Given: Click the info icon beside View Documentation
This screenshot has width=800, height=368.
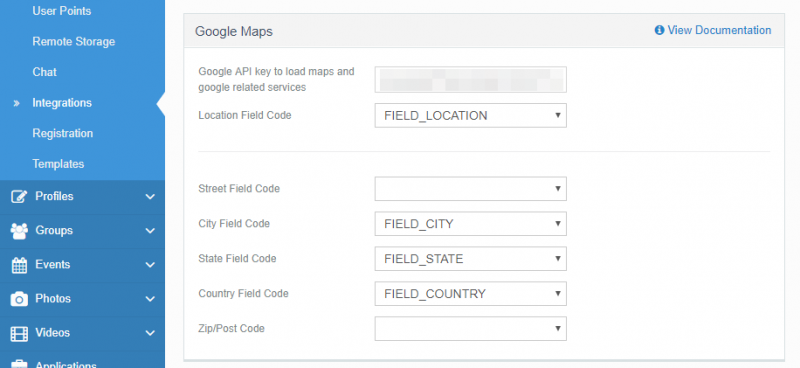Looking at the screenshot, I should click(x=659, y=30).
